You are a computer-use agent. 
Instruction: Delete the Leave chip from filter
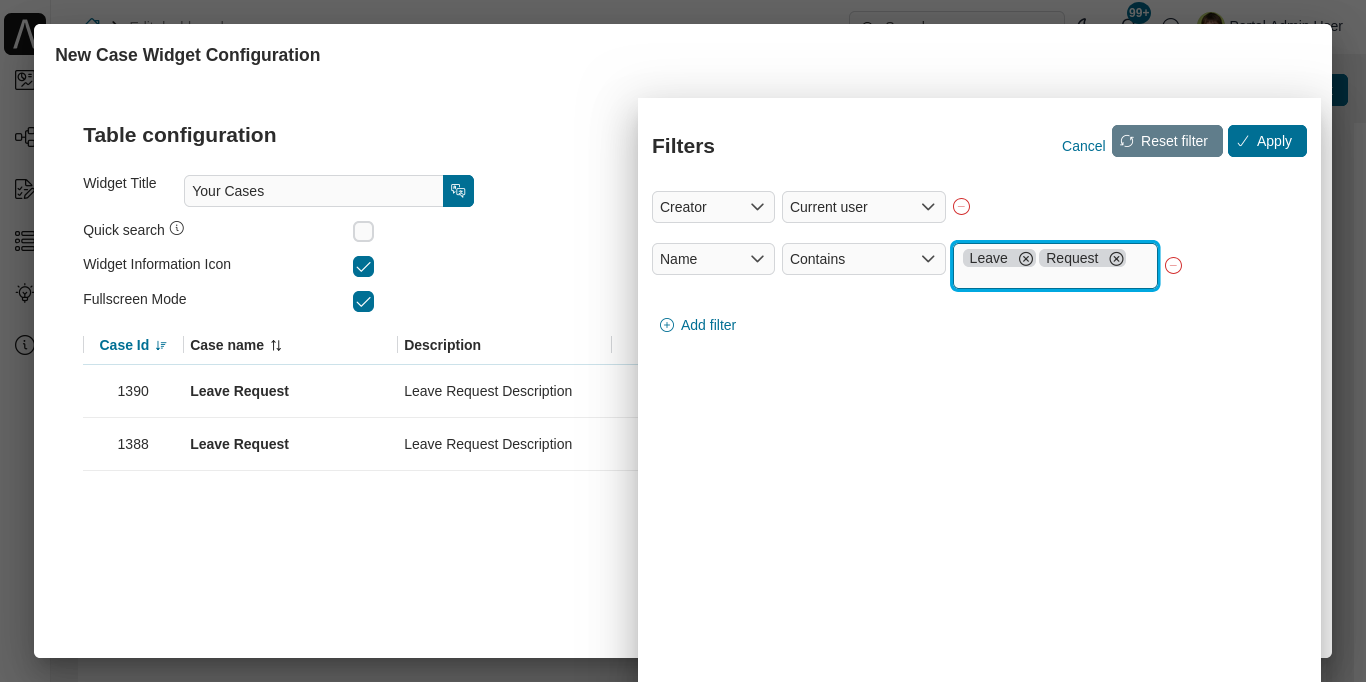pos(1025,258)
